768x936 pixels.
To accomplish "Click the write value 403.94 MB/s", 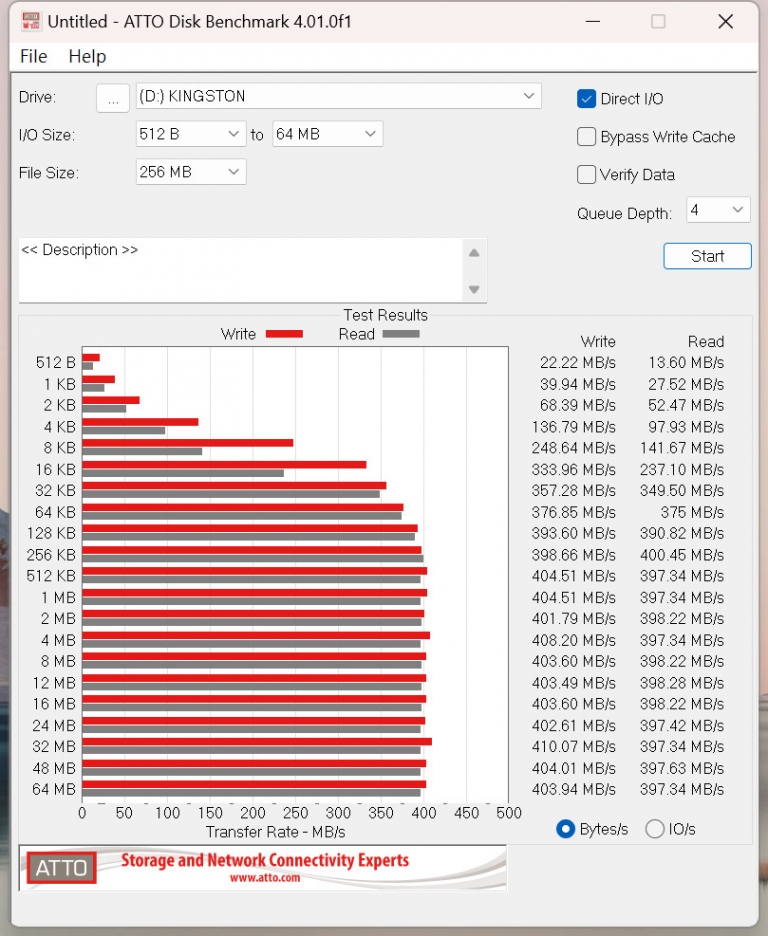I will pos(573,790).
